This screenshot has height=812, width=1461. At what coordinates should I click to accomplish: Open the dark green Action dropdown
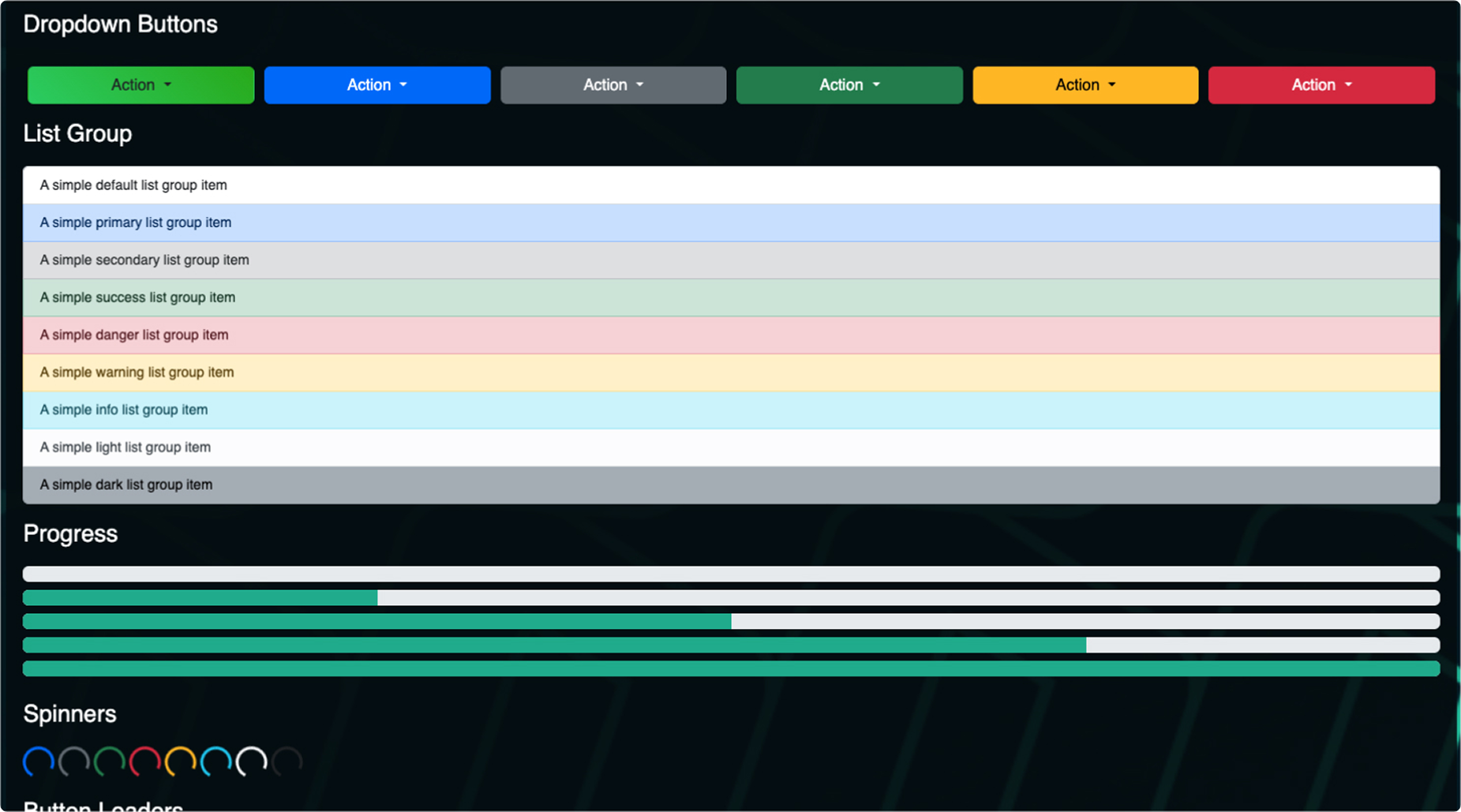(x=849, y=85)
